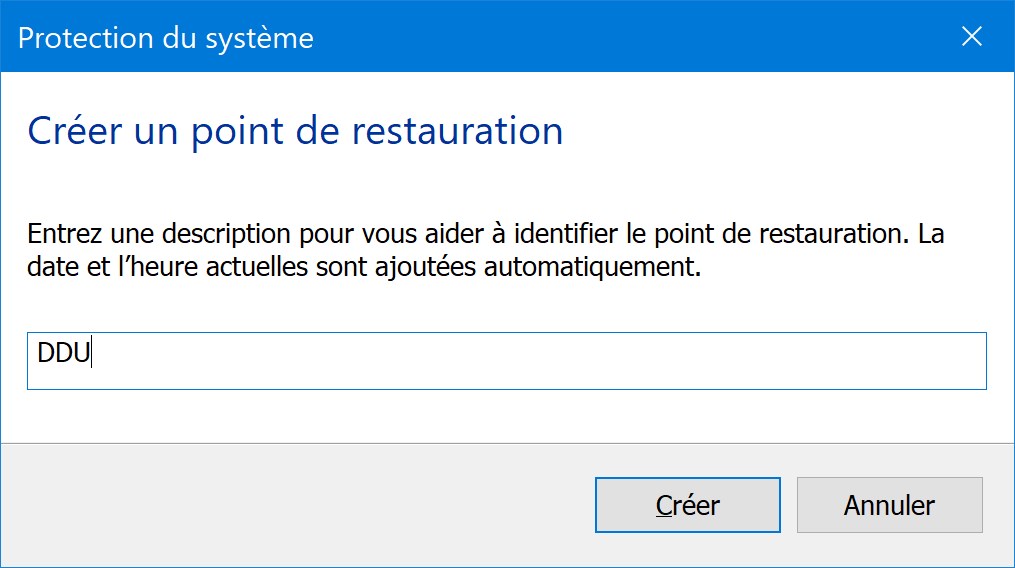
Task: Confirm restore point creation with Créer
Action: pyautogui.click(x=687, y=505)
